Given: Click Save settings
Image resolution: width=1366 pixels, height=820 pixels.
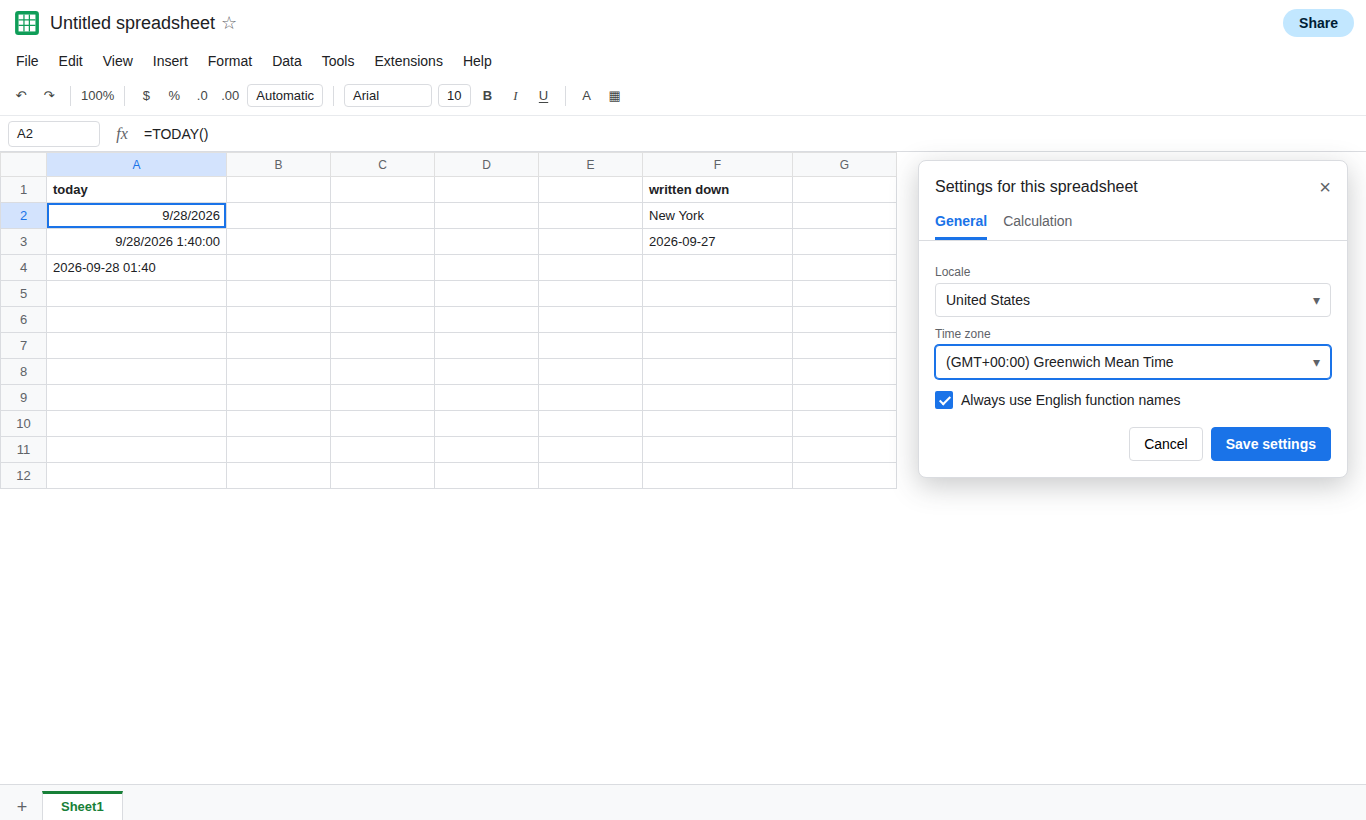Looking at the screenshot, I should pos(1271,444).
